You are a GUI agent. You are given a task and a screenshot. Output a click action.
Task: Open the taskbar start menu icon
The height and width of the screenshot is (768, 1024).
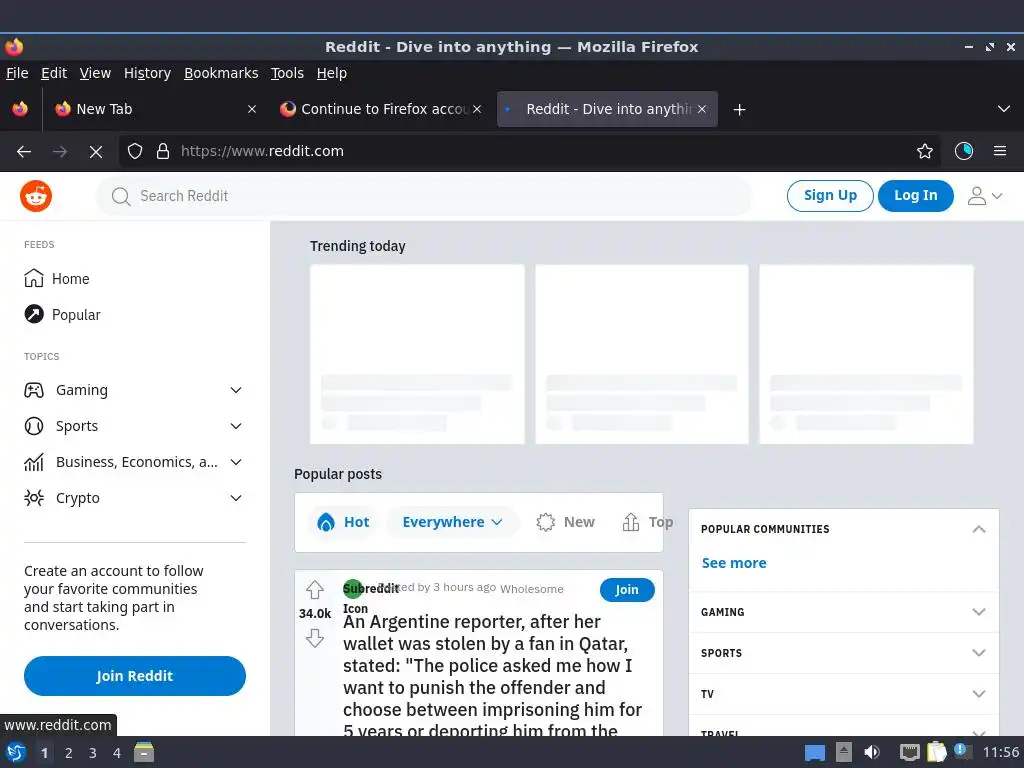tap(16, 753)
